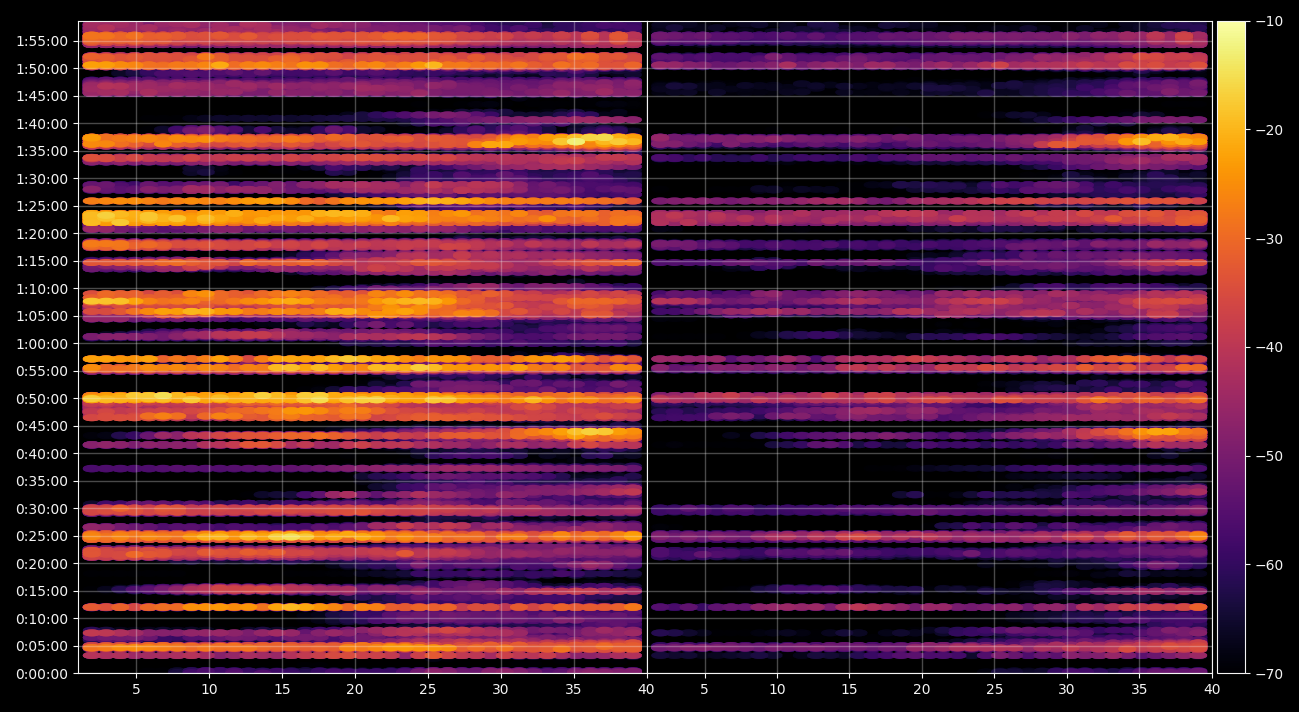Click the 0:50:00 y-axis tick label
The image size is (1299, 712).
42,399
